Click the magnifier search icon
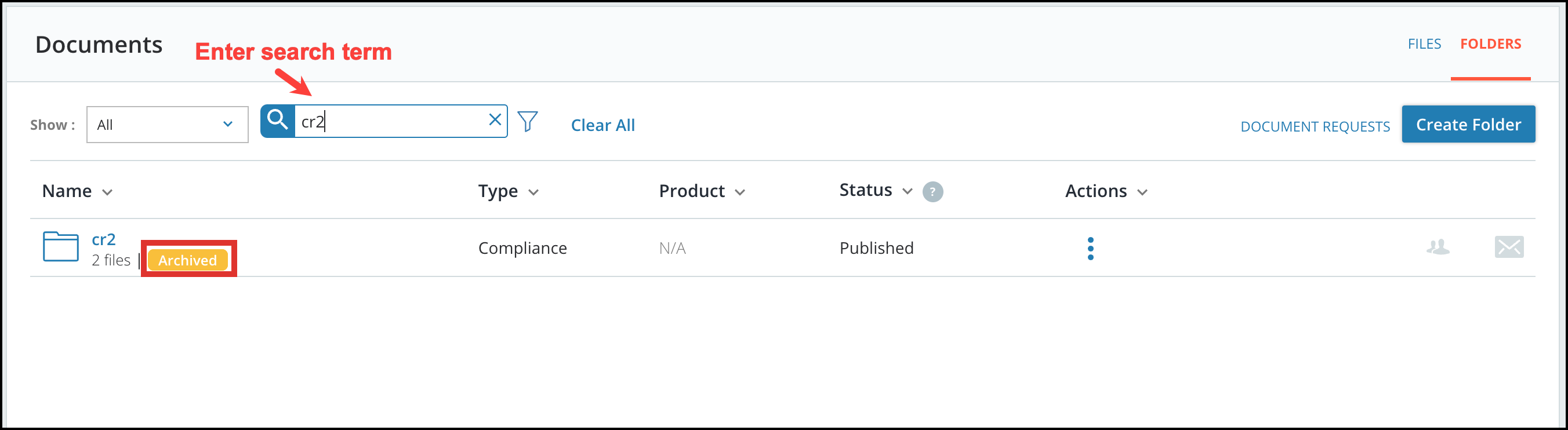Viewport: 1568px width, 430px height. [278, 121]
